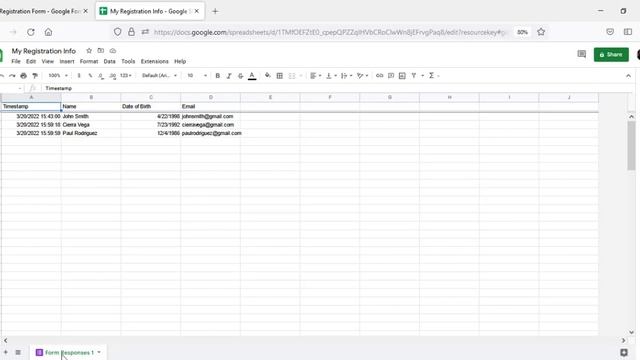The image size is (640, 360).
Task: Open the File menu
Action: (16, 61)
